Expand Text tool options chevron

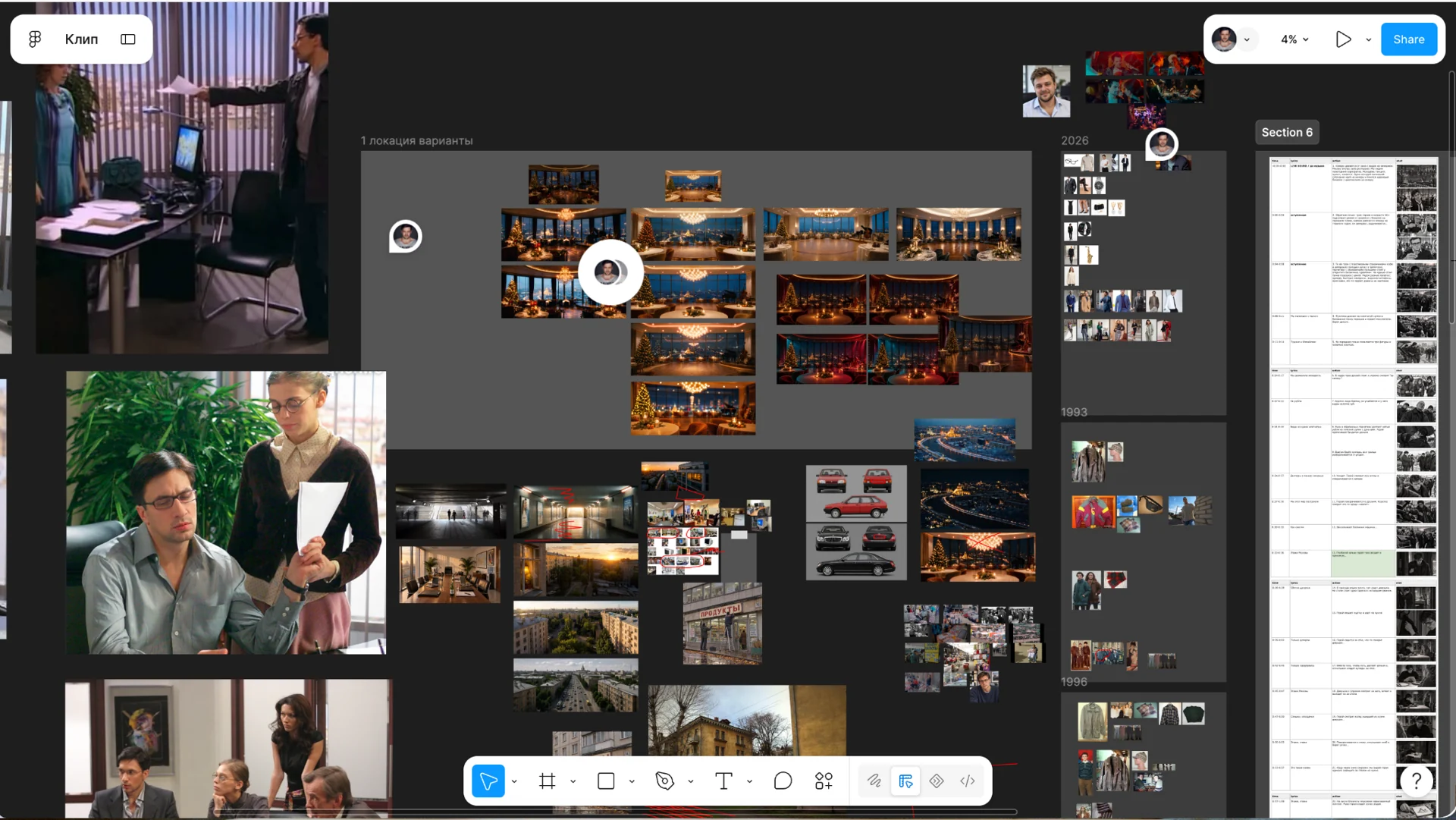[750, 781]
